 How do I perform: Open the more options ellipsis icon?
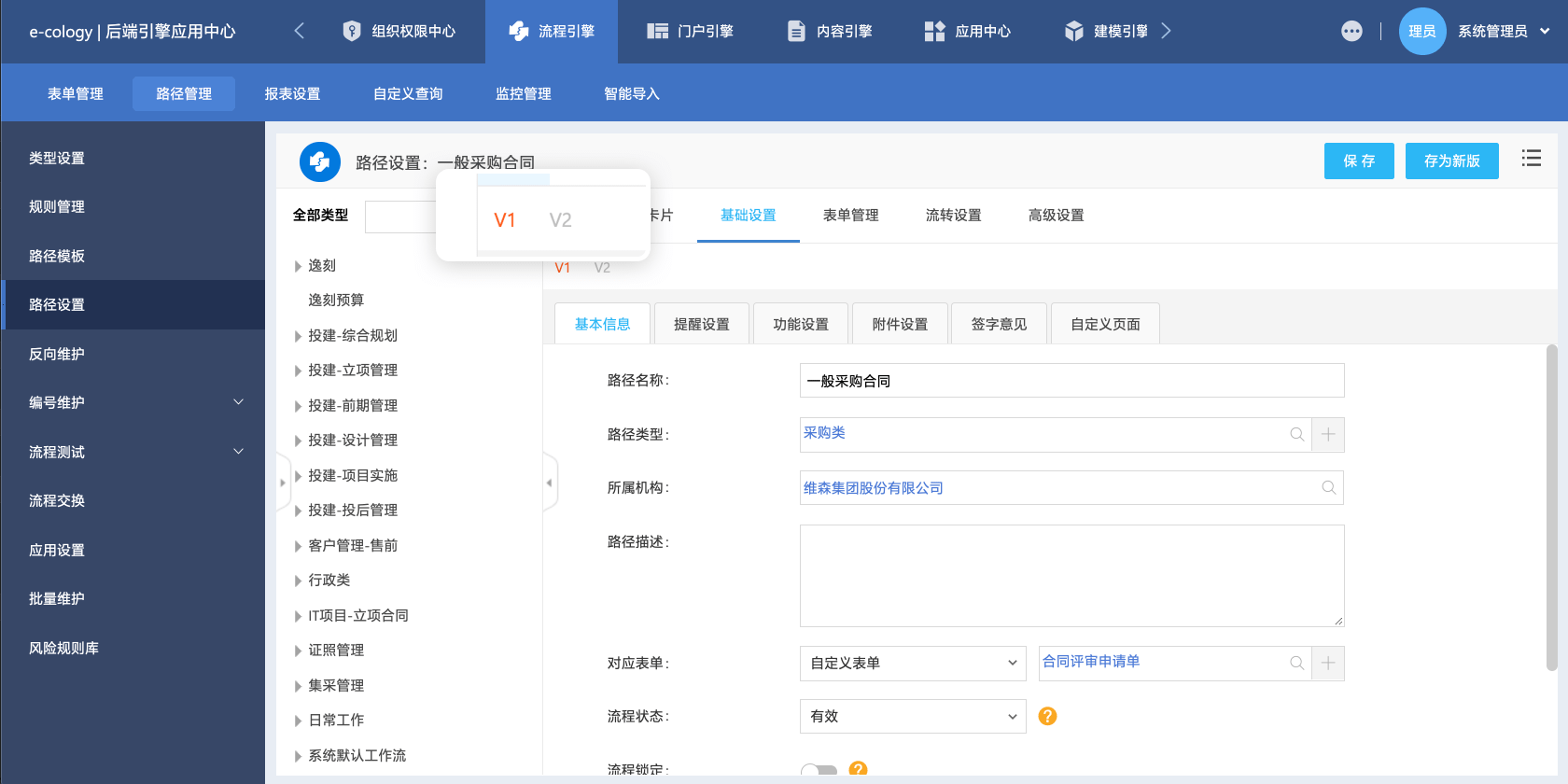click(1351, 31)
